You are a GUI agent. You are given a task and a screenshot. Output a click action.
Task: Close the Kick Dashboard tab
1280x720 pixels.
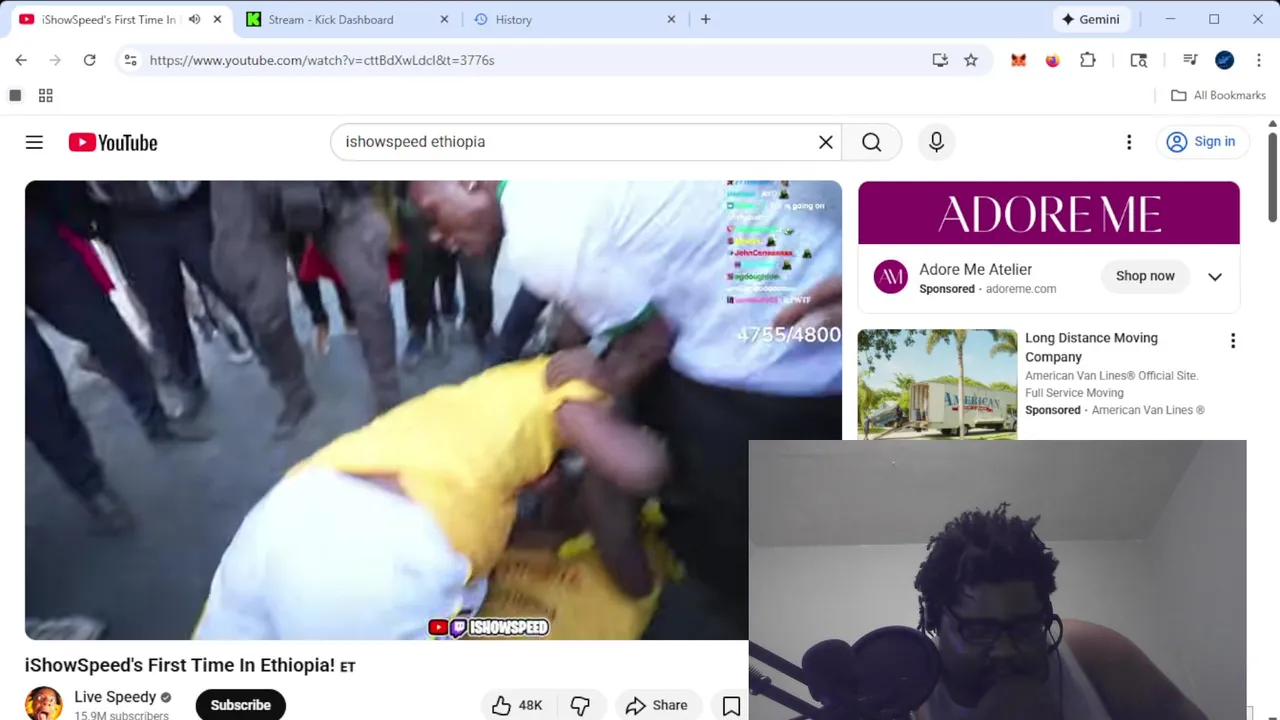coord(445,19)
